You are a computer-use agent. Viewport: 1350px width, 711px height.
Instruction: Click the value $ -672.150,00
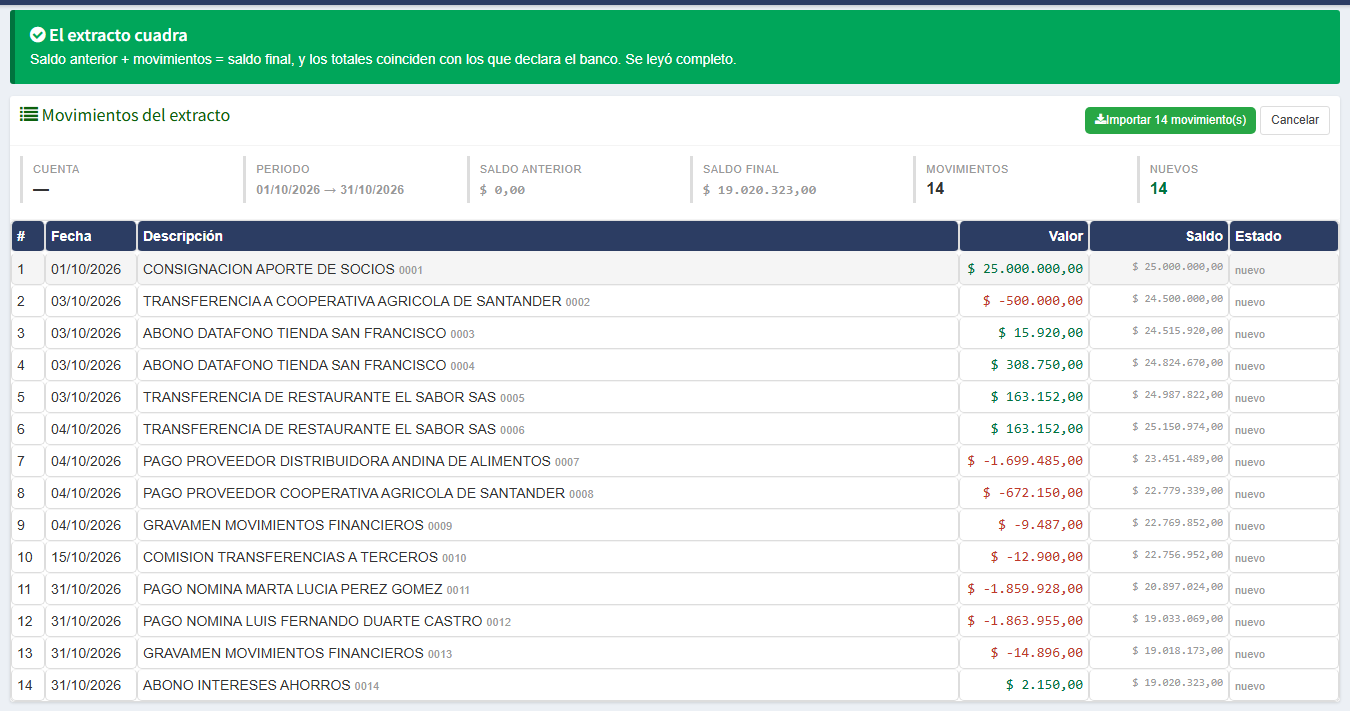(x=1032, y=493)
